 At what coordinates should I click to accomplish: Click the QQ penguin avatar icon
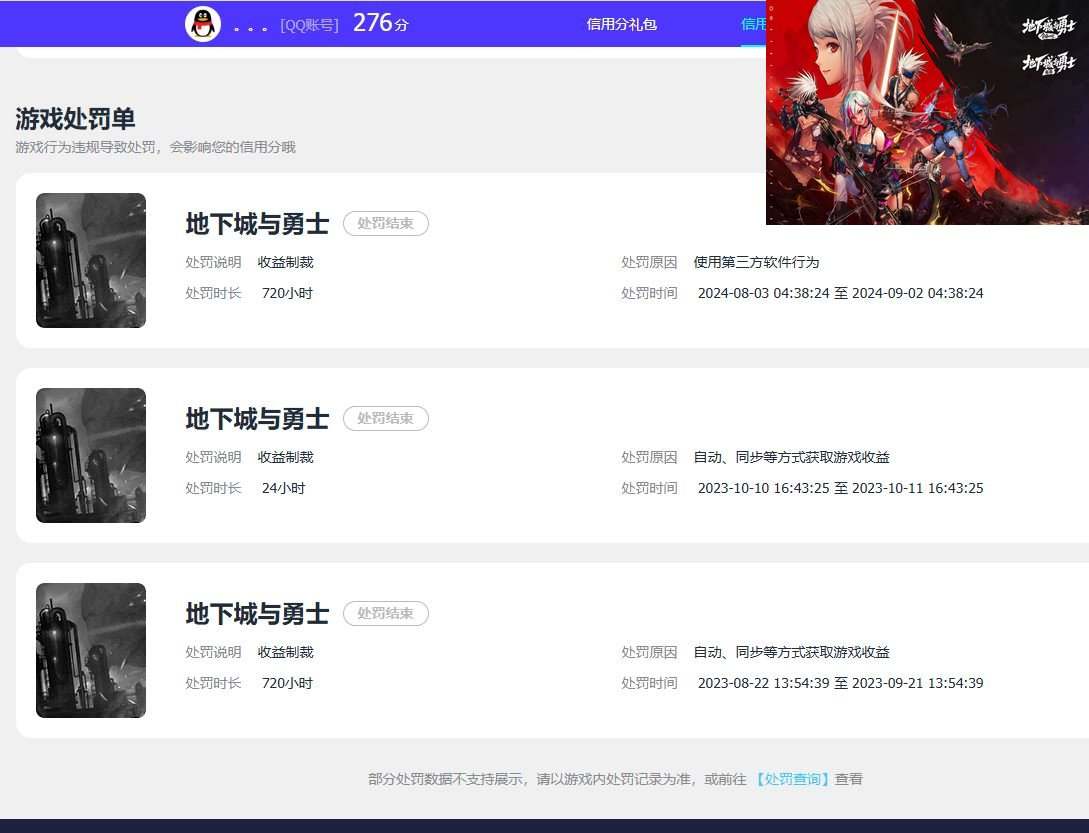(203, 24)
